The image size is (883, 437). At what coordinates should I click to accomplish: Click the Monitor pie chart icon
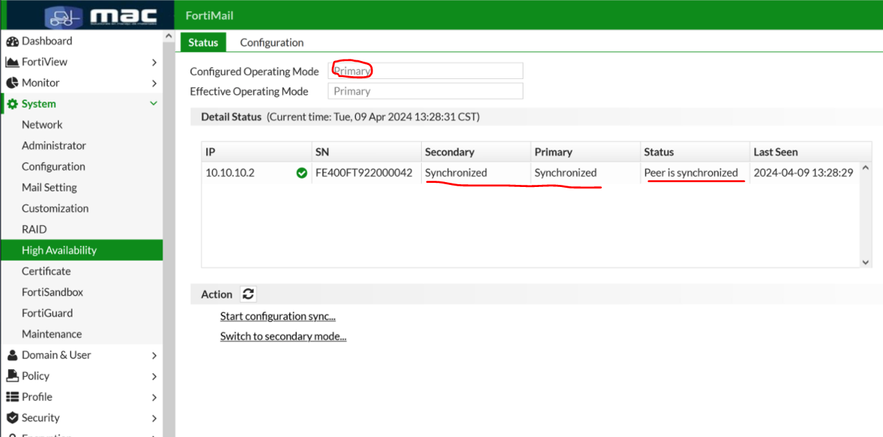12,83
